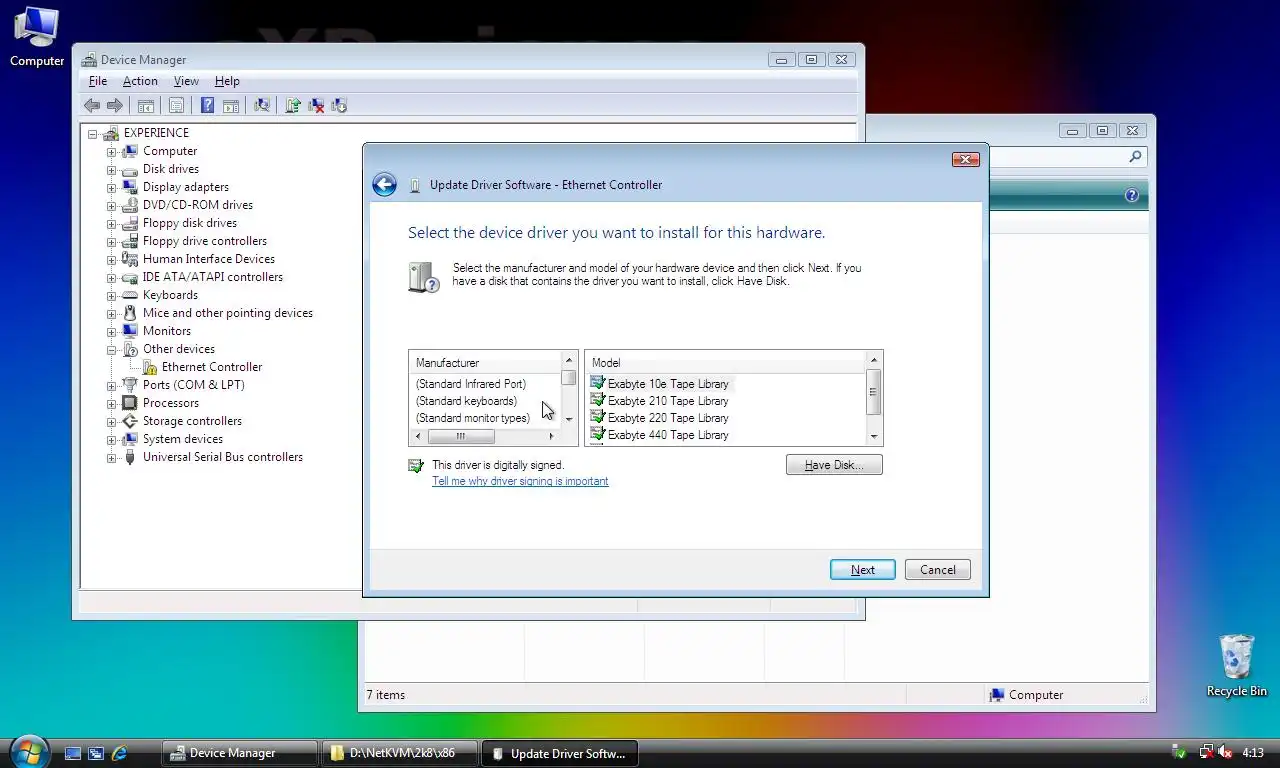This screenshot has width=1280, height=768.
Task: Expand the Universal Serial Bus controllers node
Action: [112, 457]
